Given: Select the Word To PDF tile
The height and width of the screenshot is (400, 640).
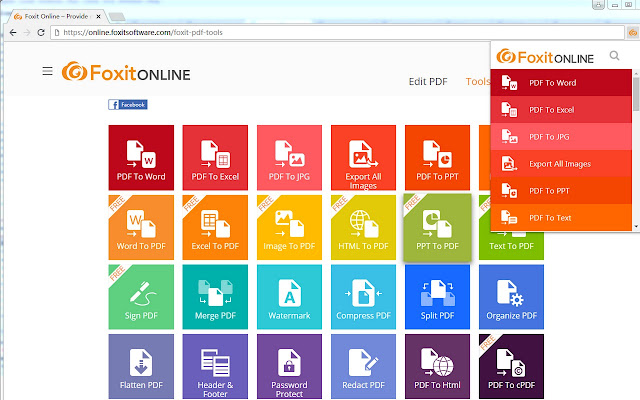Looking at the screenshot, I should [x=141, y=227].
